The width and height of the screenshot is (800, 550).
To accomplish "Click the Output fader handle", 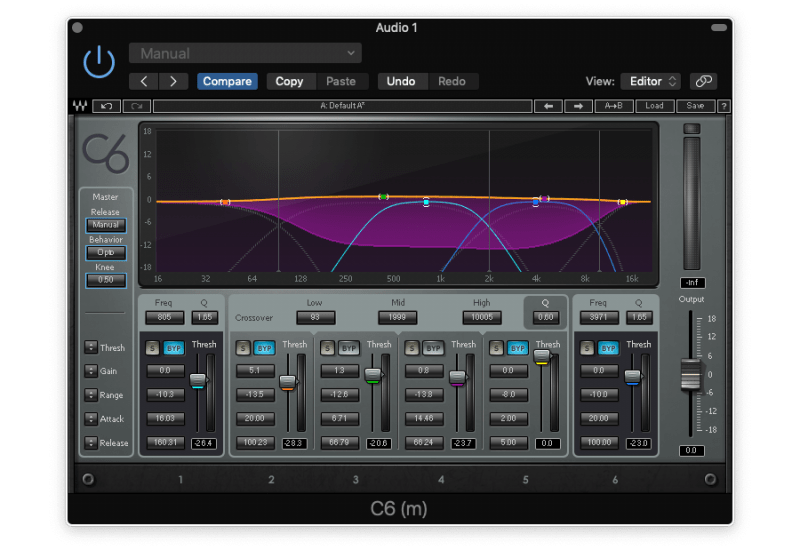I will (691, 374).
